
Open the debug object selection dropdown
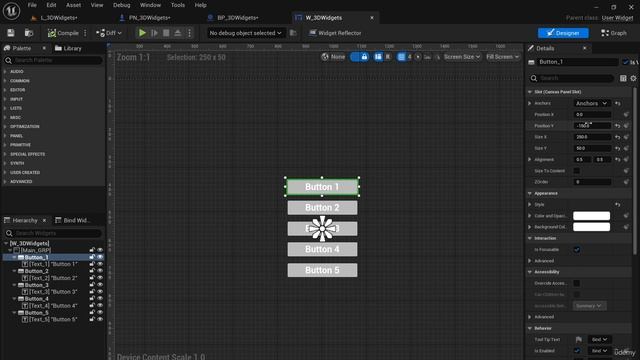[x=245, y=33]
